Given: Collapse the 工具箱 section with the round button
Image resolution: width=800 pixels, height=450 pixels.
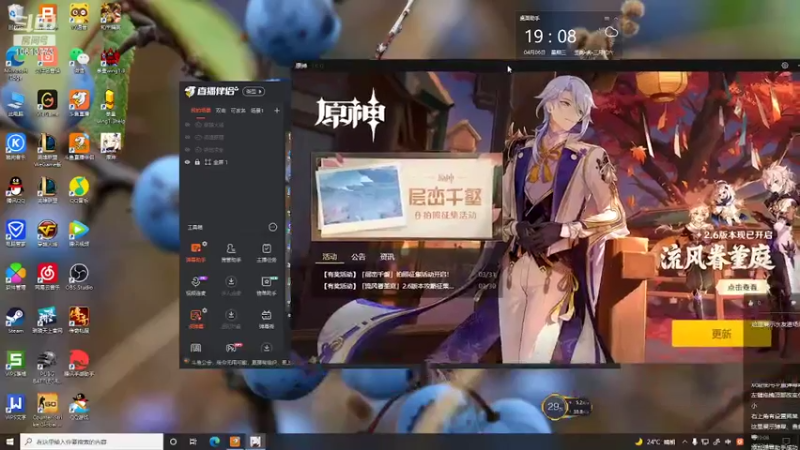Looking at the screenshot, I should tap(272, 227).
